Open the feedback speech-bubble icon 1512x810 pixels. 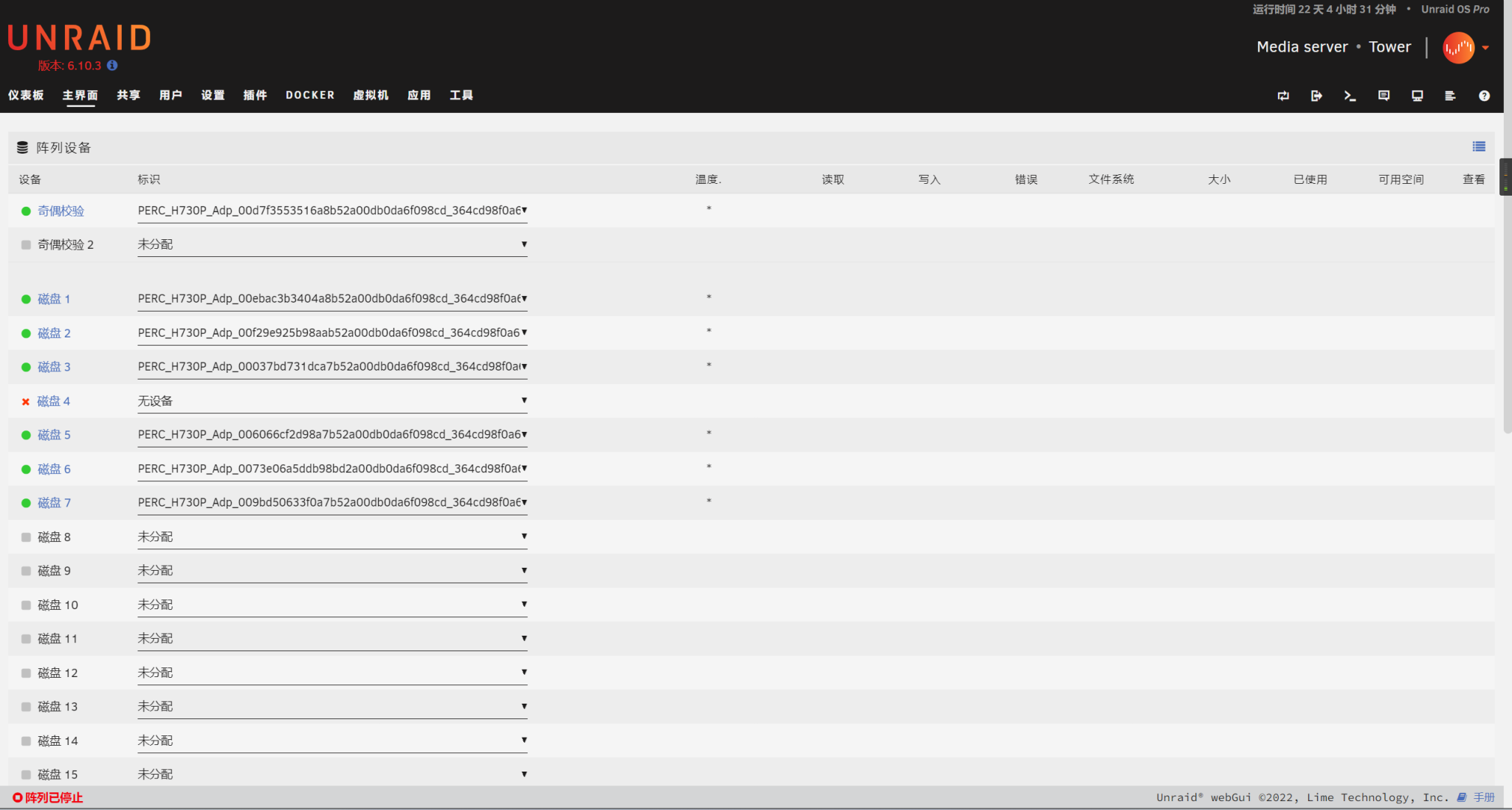pyautogui.click(x=1384, y=96)
